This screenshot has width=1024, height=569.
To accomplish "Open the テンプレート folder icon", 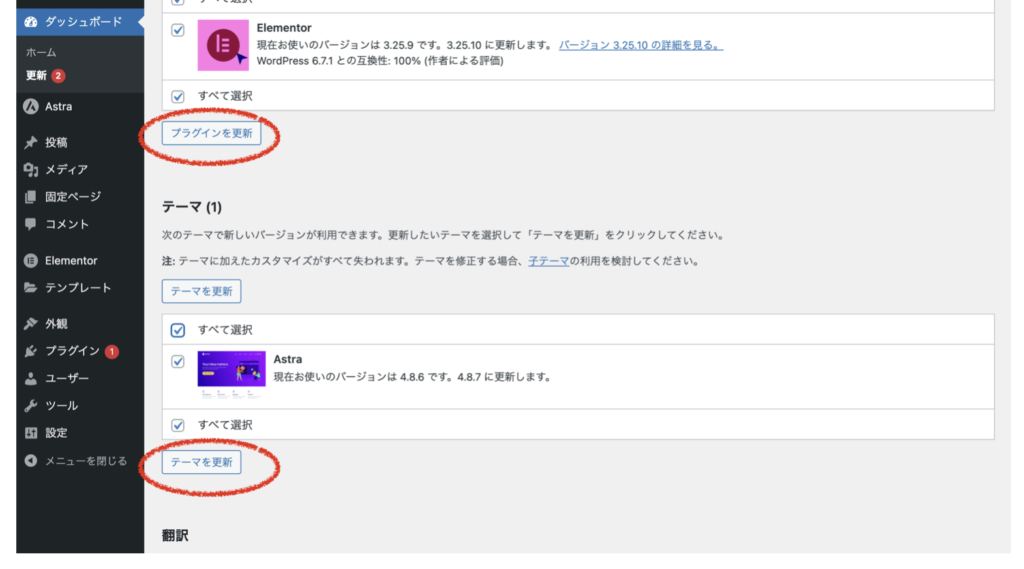I will coord(31,287).
